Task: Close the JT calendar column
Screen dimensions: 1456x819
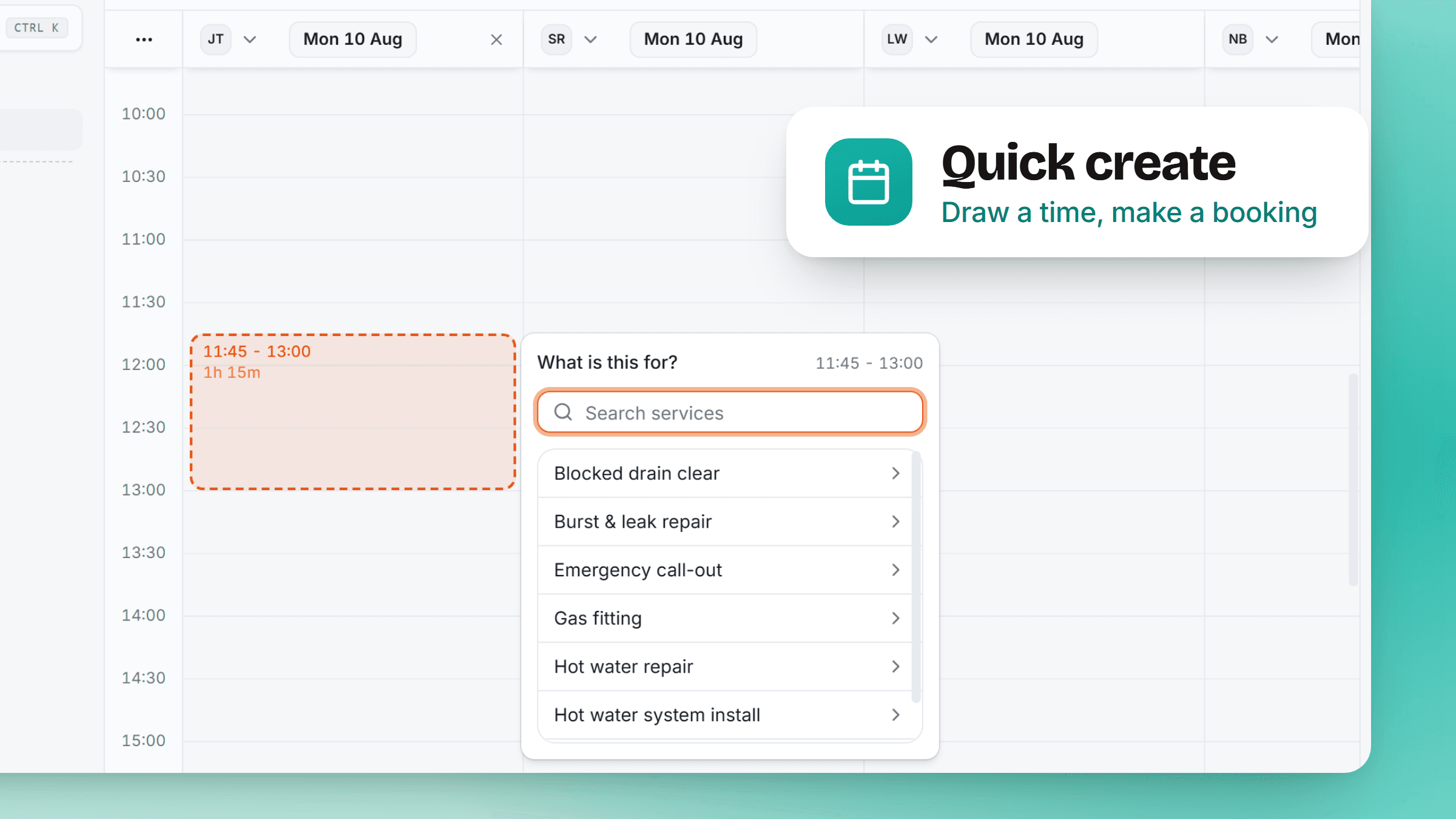Action: [x=496, y=39]
